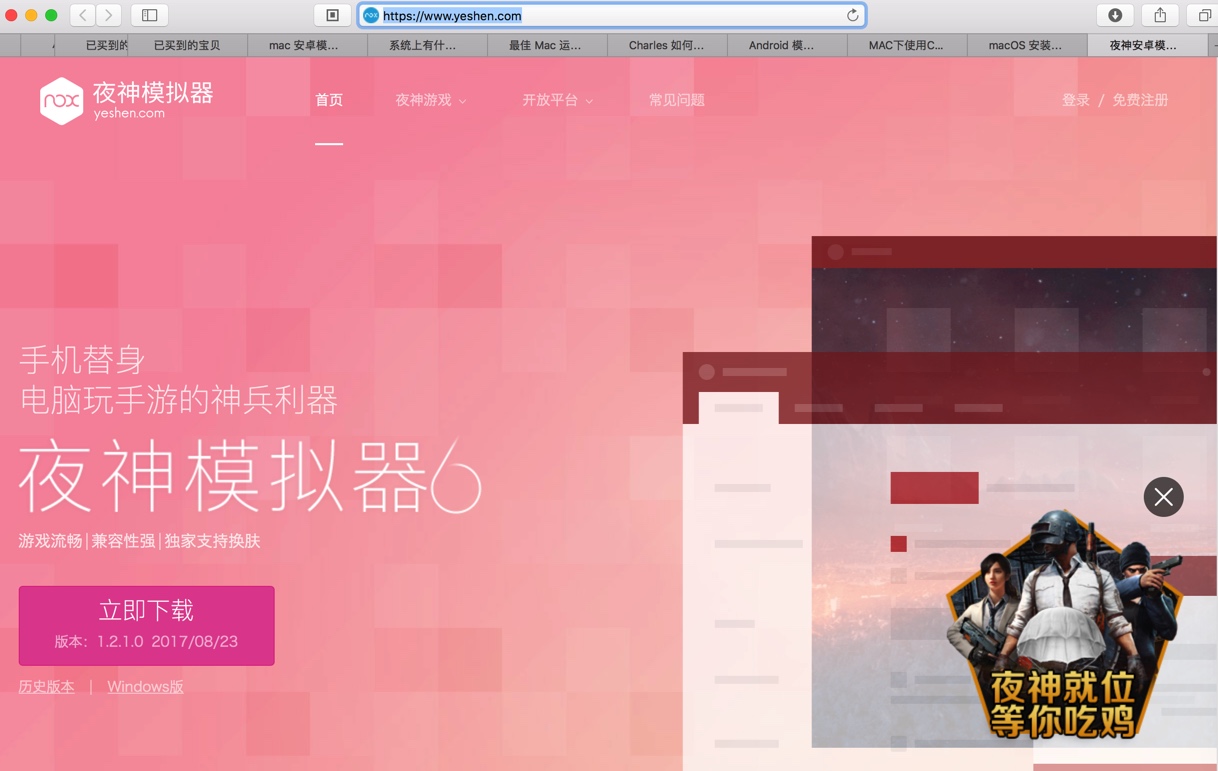Image resolution: width=1218 pixels, height=771 pixels.
Task: Click the 免费注册 link
Action: click(1140, 100)
